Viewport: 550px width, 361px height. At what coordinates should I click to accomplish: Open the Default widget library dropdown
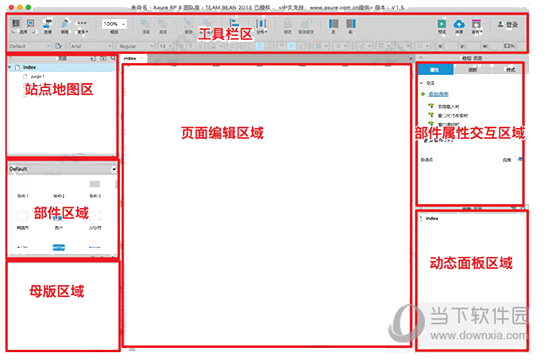[x=62, y=169]
